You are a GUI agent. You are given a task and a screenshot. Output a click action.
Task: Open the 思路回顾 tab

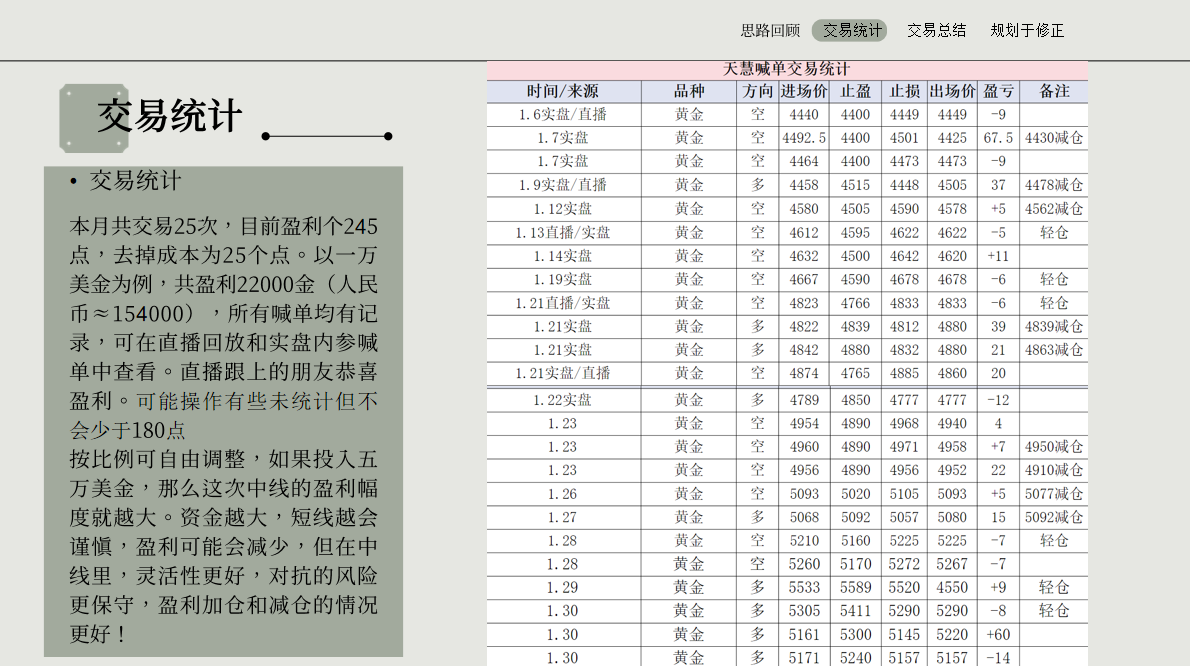(770, 30)
